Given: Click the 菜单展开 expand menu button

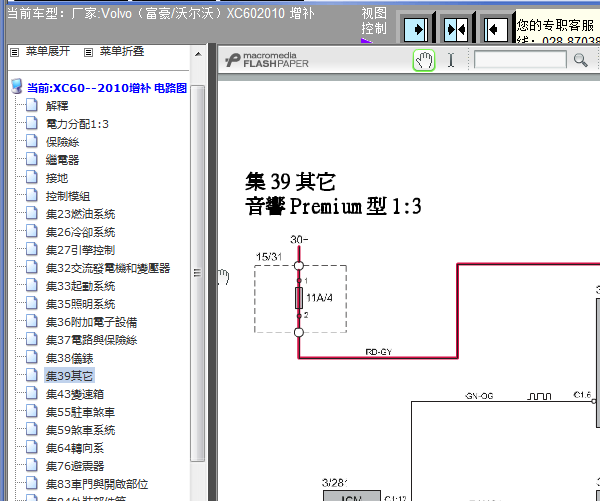Looking at the screenshot, I should pyautogui.click(x=48, y=51).
